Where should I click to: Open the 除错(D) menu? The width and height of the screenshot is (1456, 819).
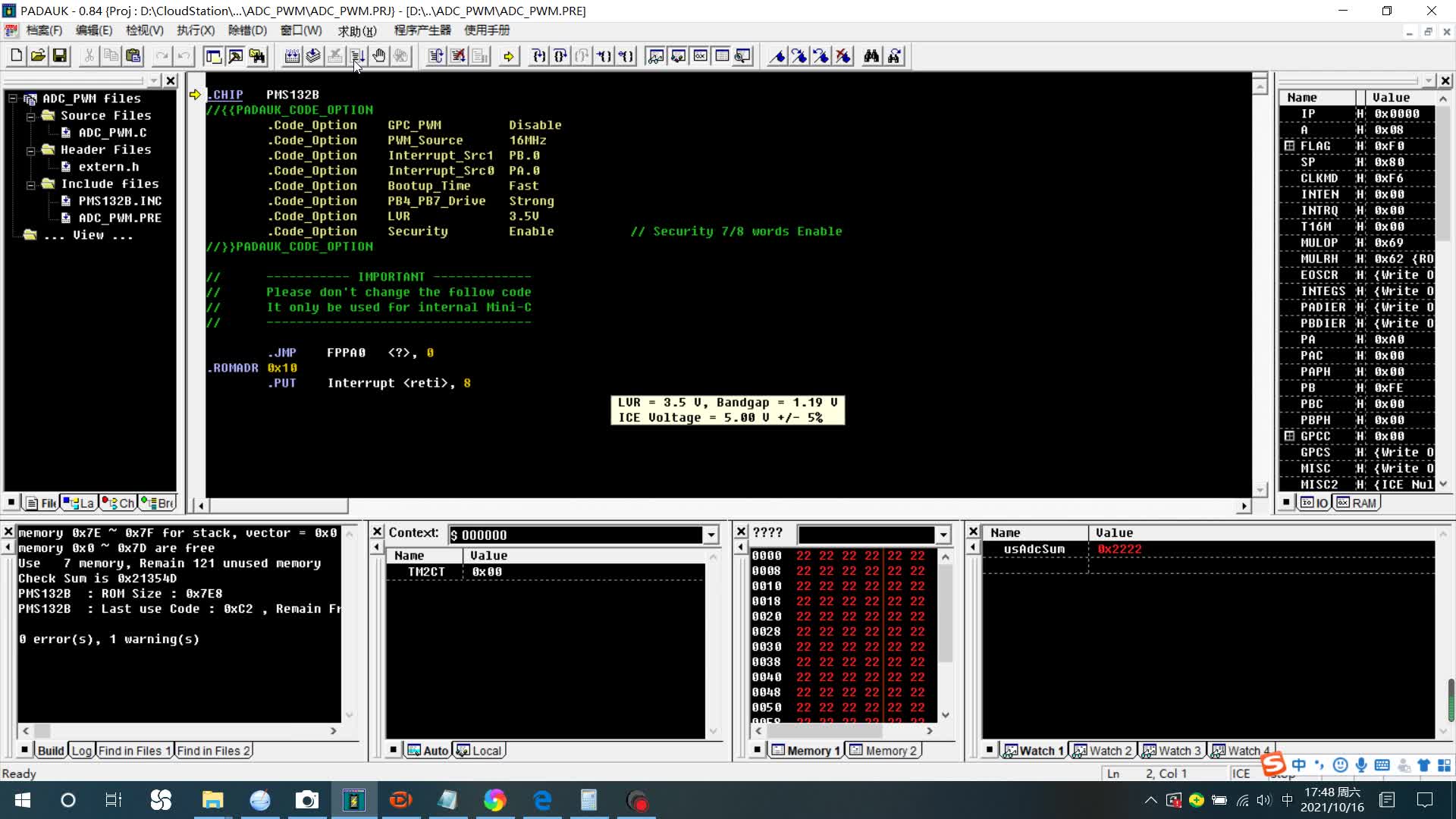tap(244, 30)
